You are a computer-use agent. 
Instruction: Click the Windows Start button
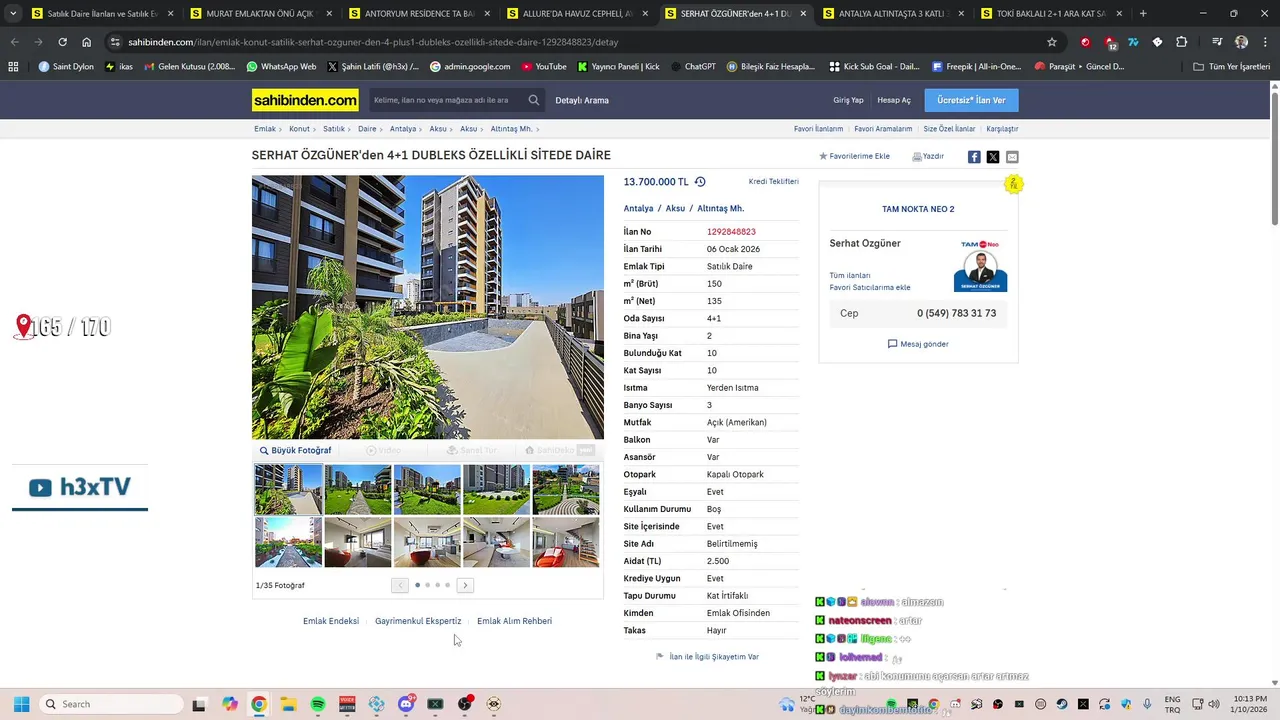(21, 704)
